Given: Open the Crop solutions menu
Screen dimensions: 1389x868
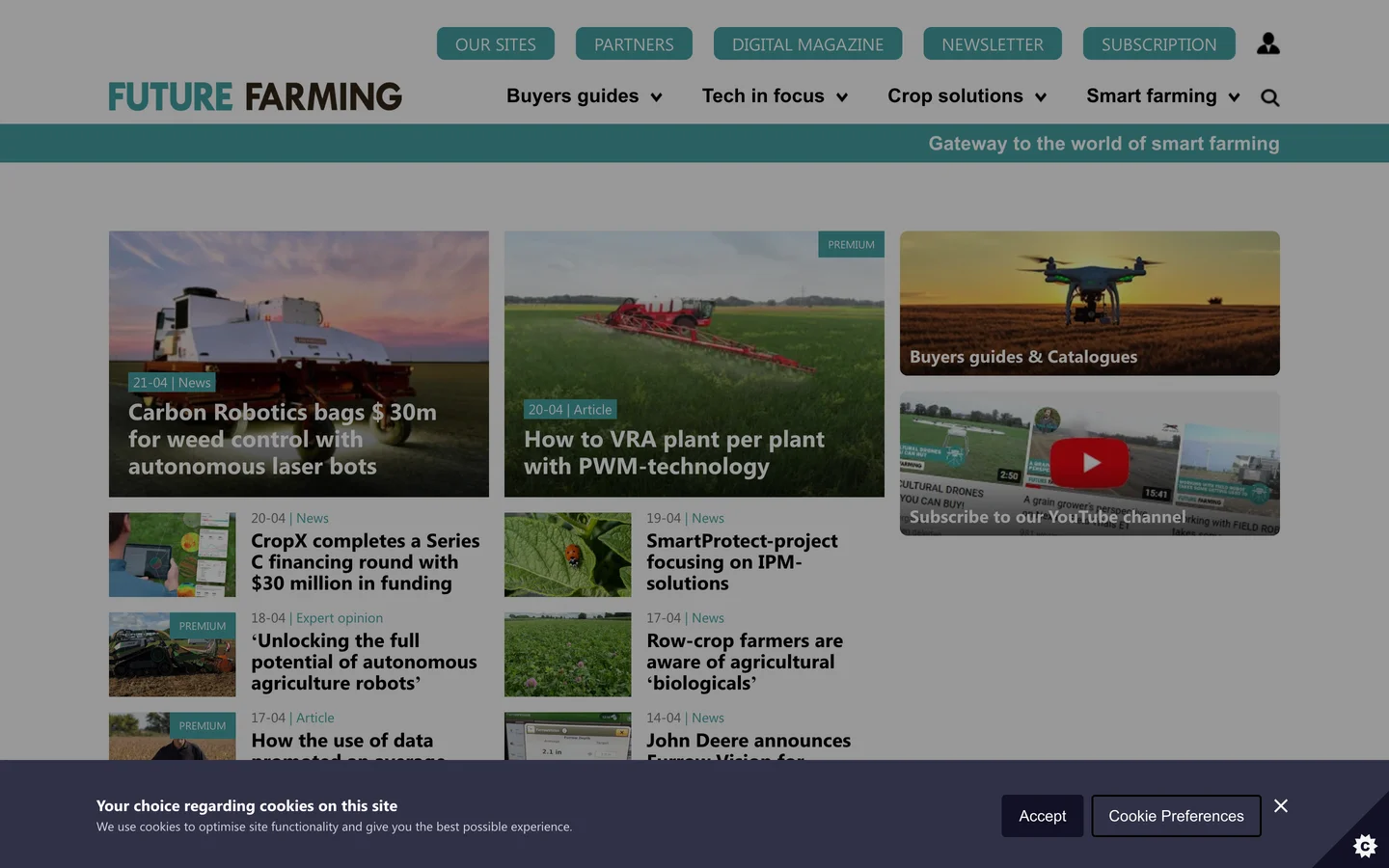Looking at the screenshot, I should [x=955, y=95].
